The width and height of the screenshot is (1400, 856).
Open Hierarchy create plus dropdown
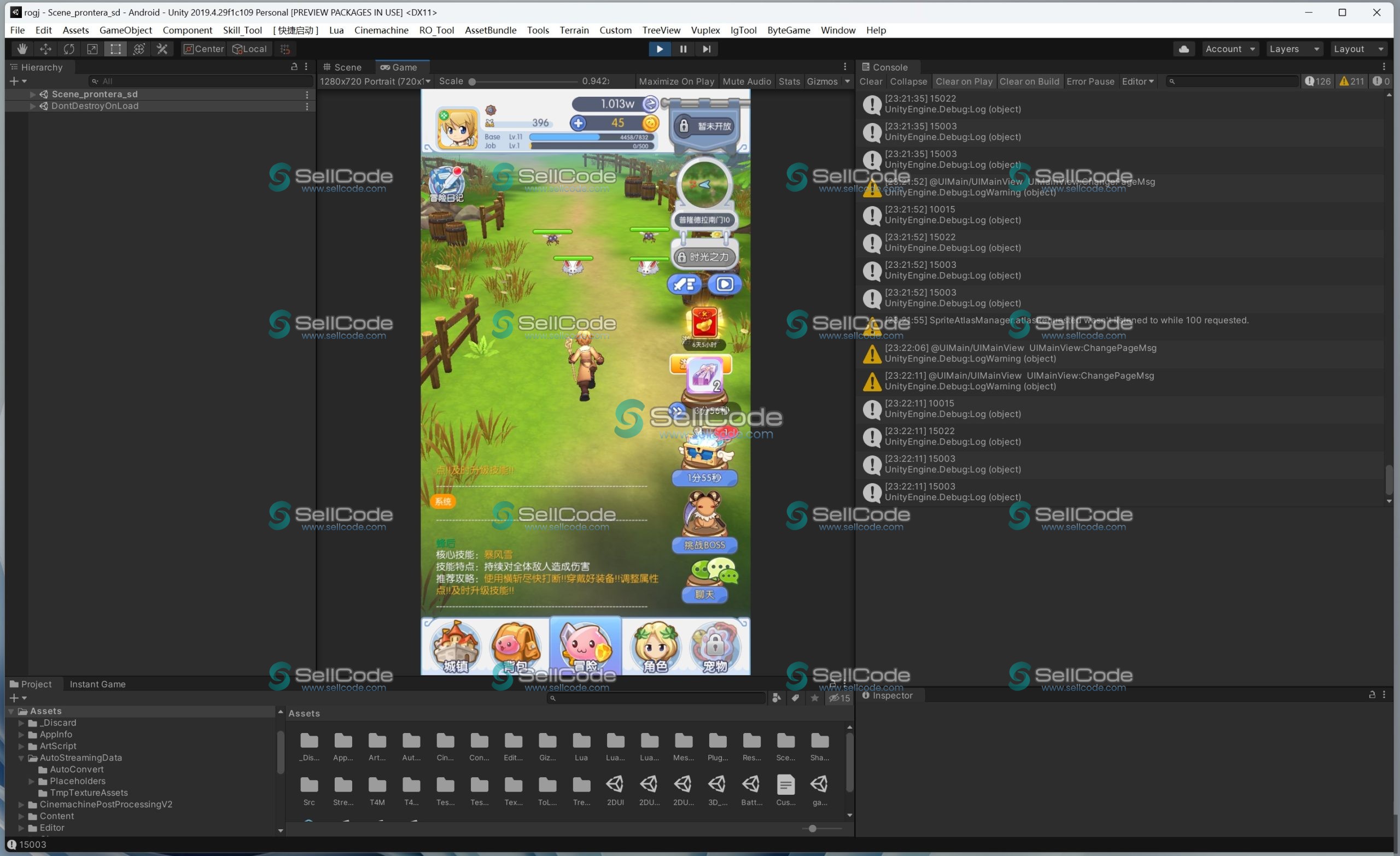(17, 81)
